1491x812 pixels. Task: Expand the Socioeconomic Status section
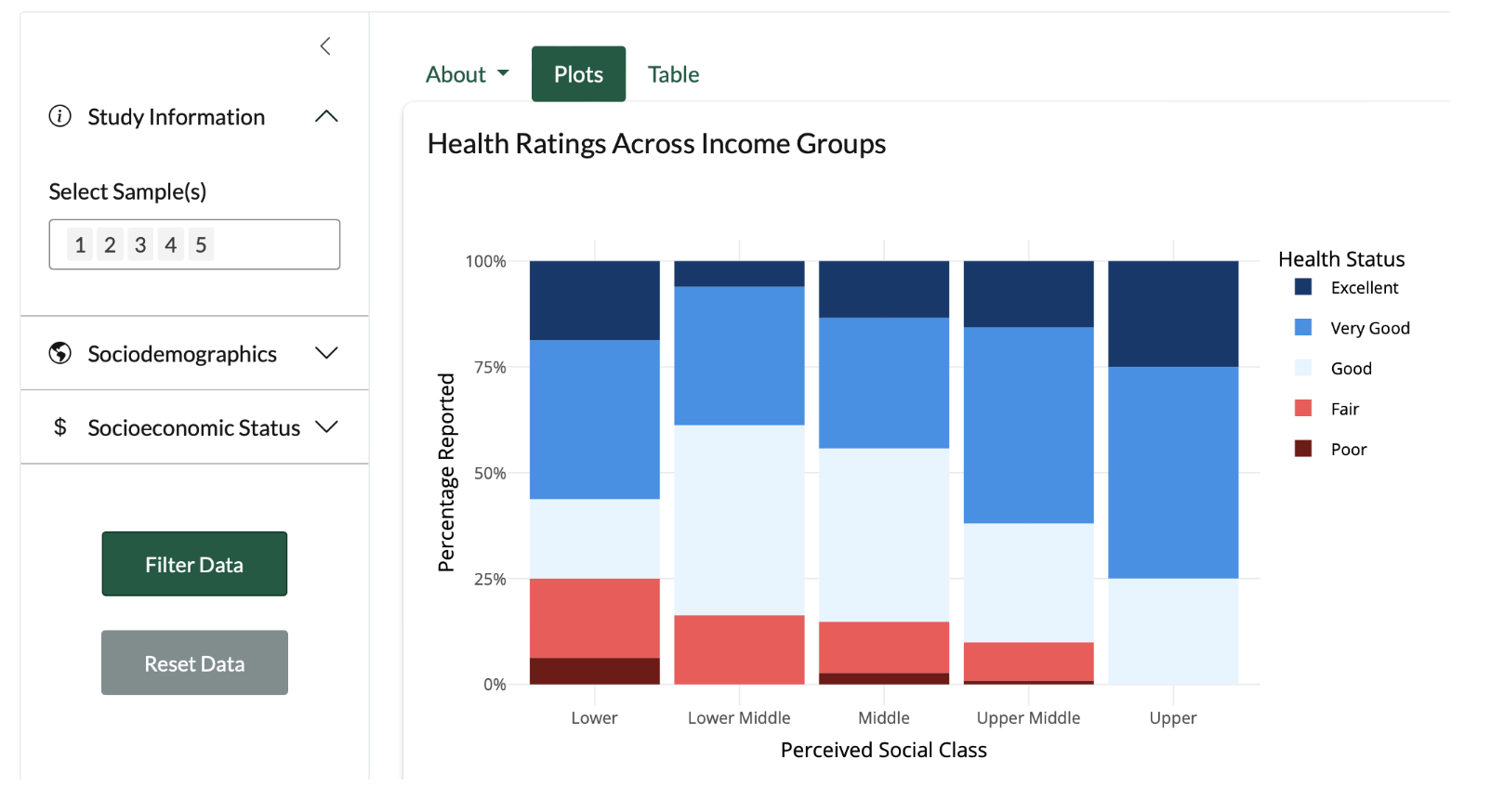(x=326, y=426)
